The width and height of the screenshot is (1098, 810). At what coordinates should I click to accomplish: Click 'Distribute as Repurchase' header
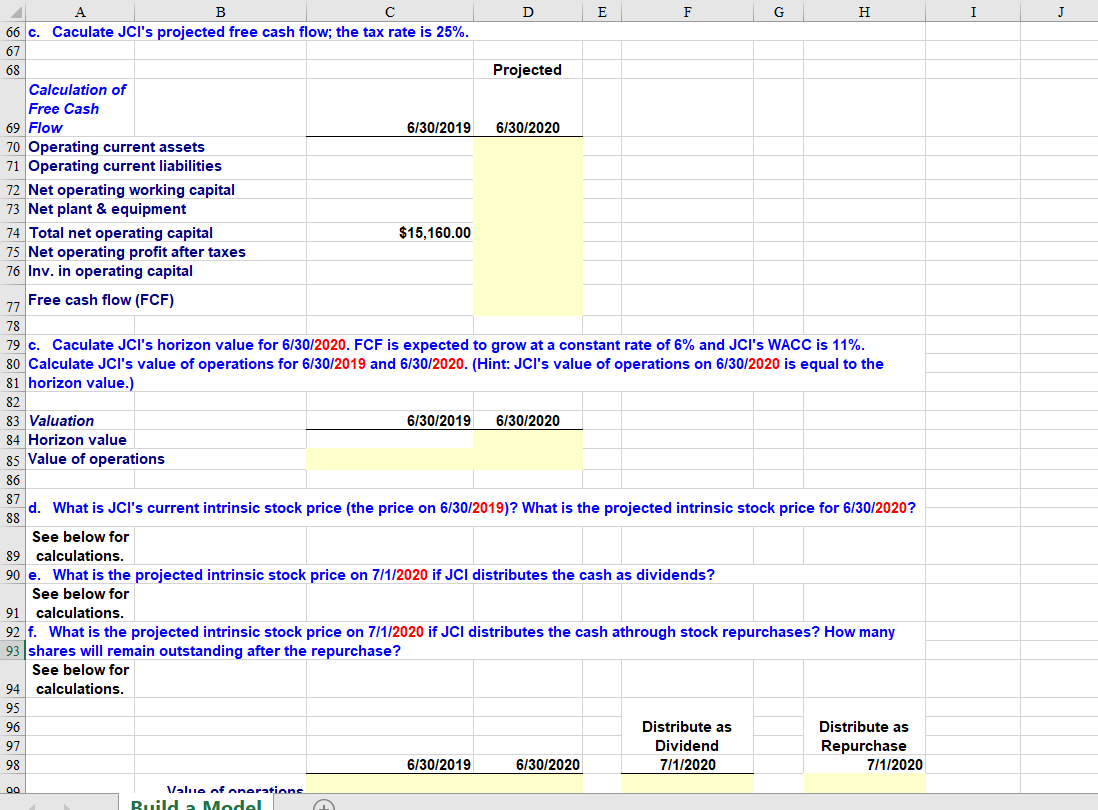pos(864,736)
